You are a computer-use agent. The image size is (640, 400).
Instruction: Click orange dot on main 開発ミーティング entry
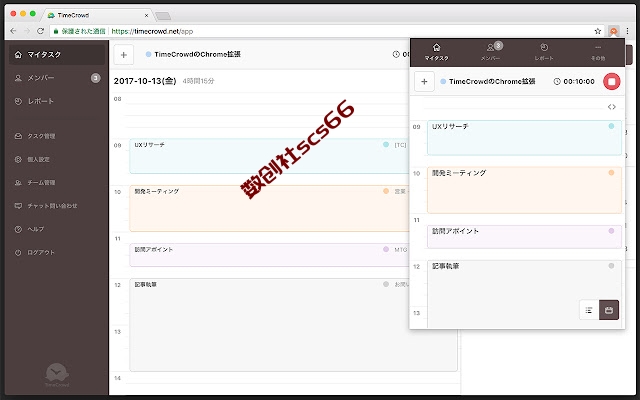click(386, 191)
